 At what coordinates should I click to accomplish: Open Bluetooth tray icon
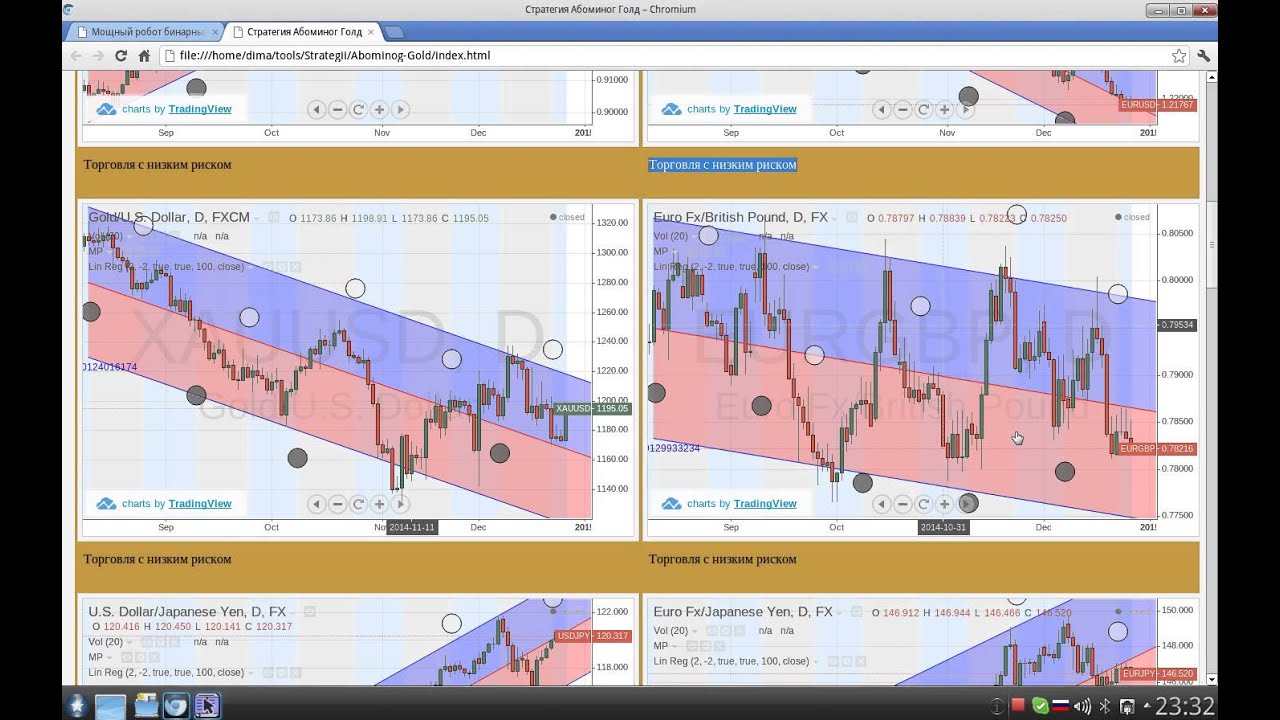[x=1105, y=706]
